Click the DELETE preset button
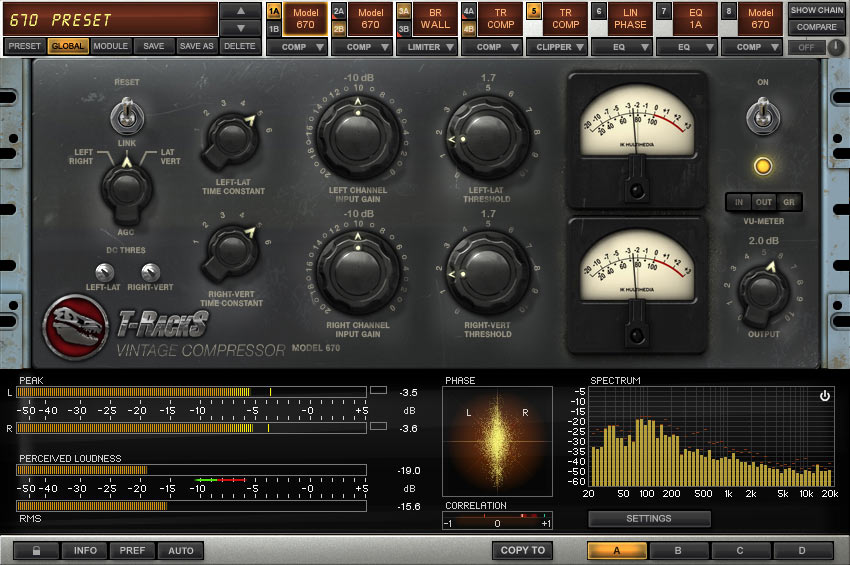 pyautogui.click(x=240, y=47)
